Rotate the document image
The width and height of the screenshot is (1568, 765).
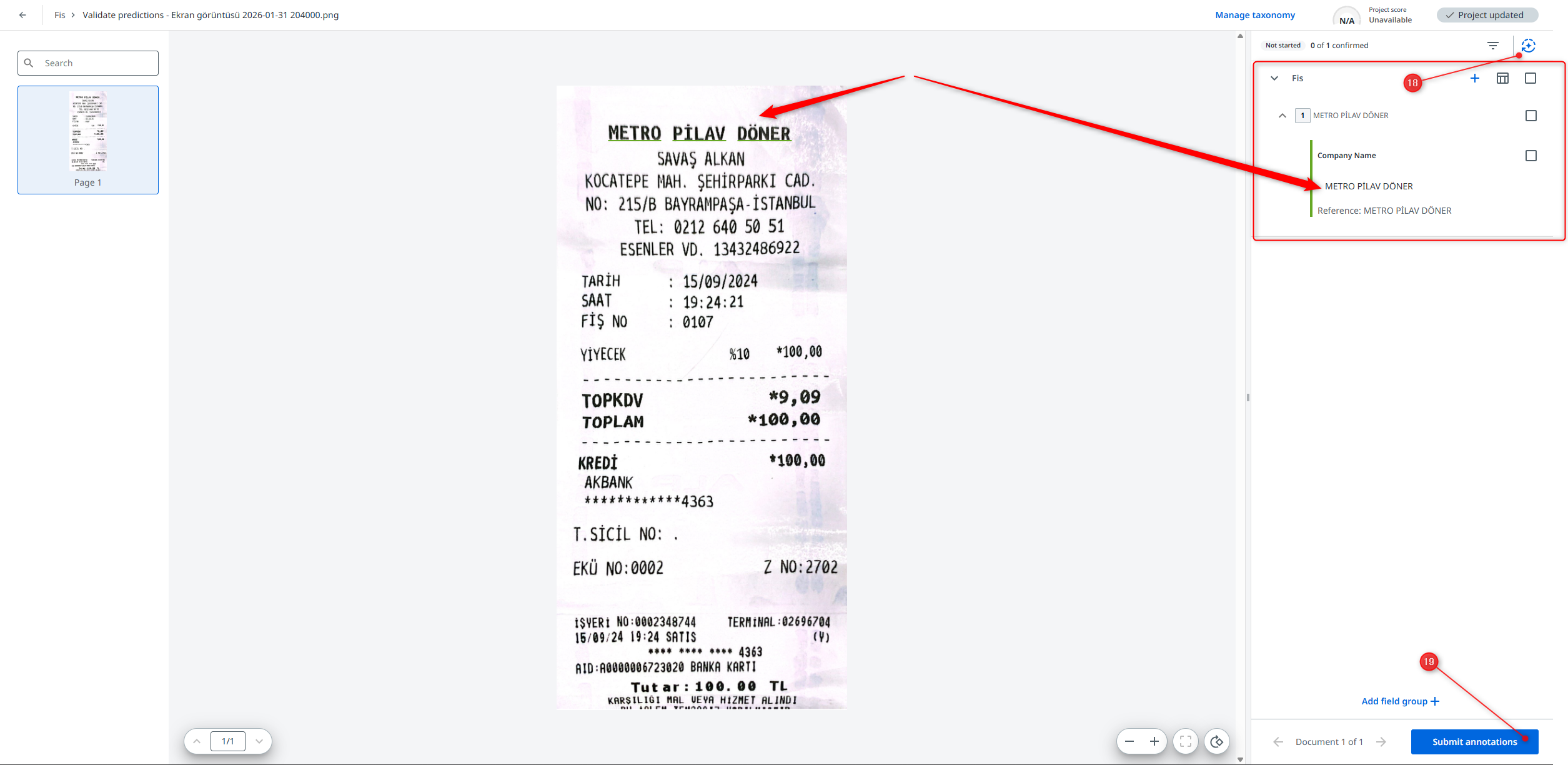(1217, 741)
